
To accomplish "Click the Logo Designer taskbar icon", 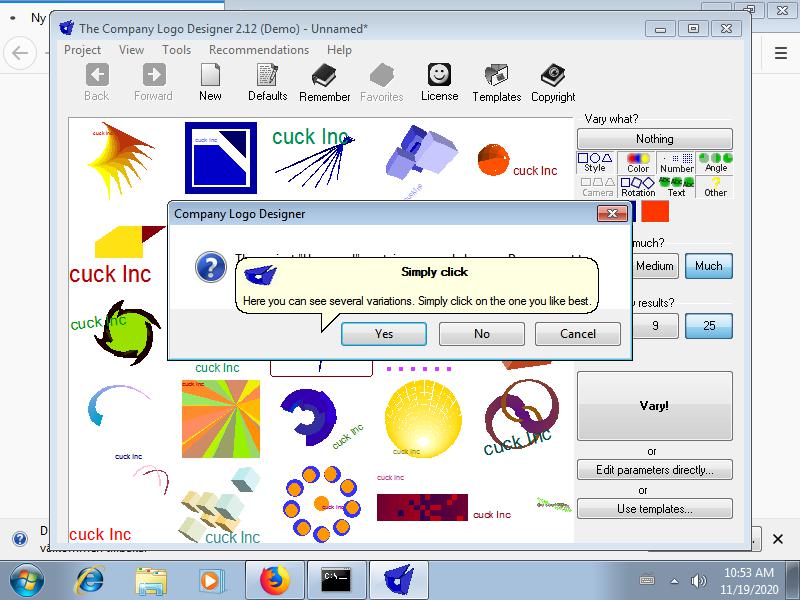I will pos(398,581).
